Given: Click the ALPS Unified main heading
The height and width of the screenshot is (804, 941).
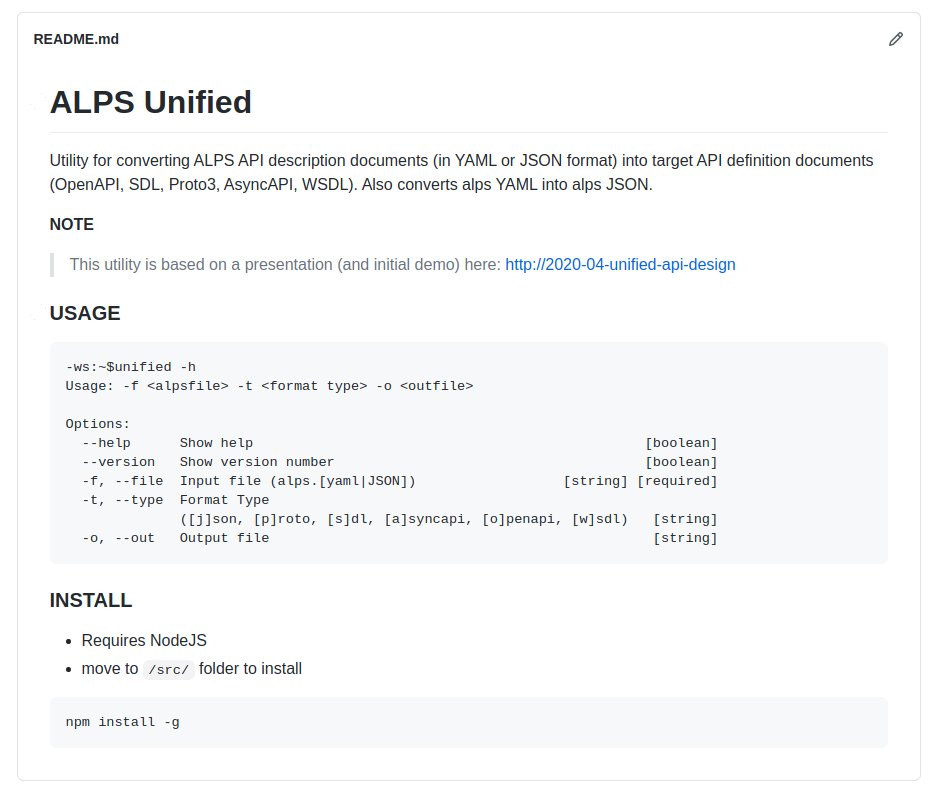Looking at the screenshot, I should tap(151, 102).
